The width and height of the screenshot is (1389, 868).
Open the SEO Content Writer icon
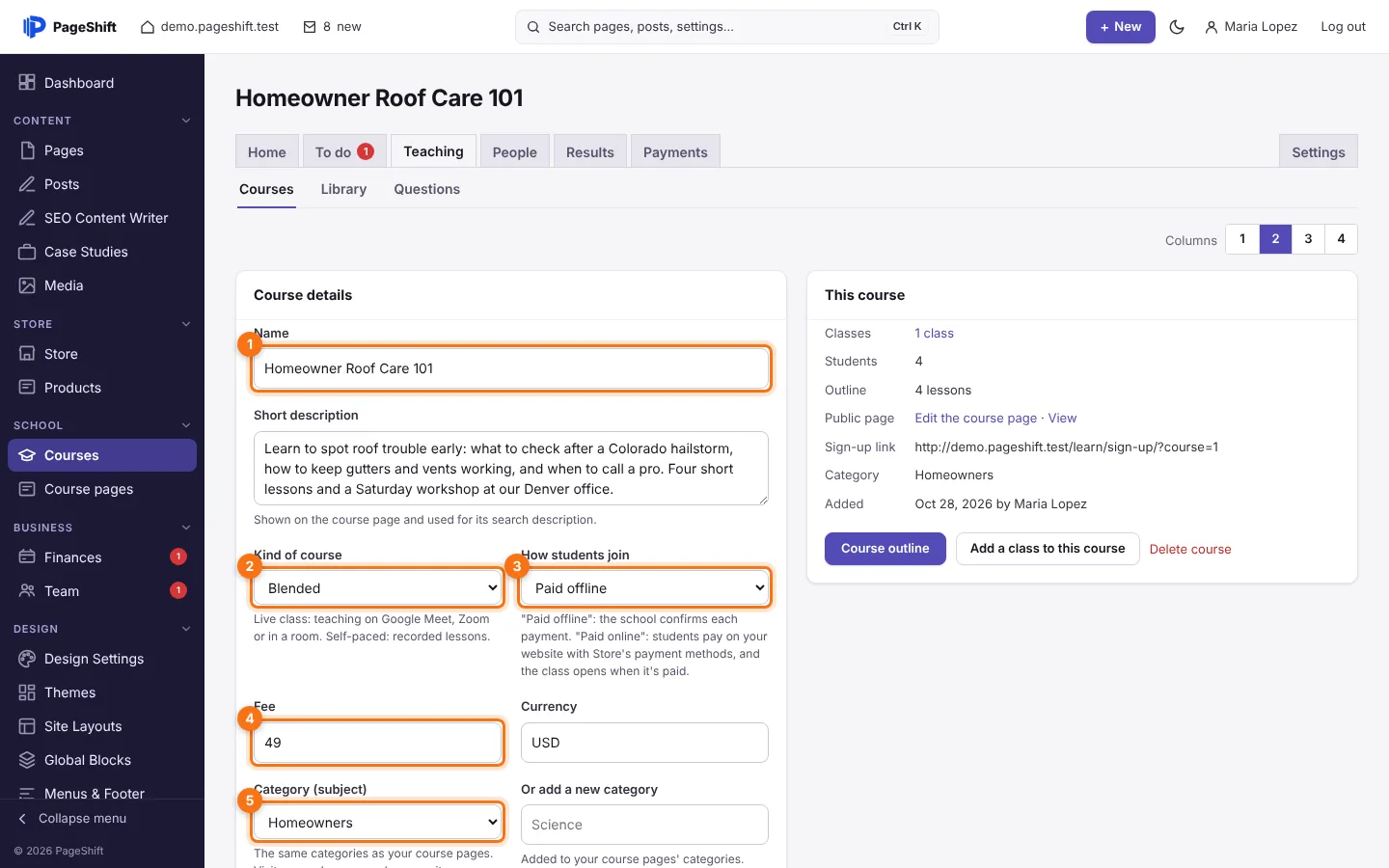coord(27,218)
